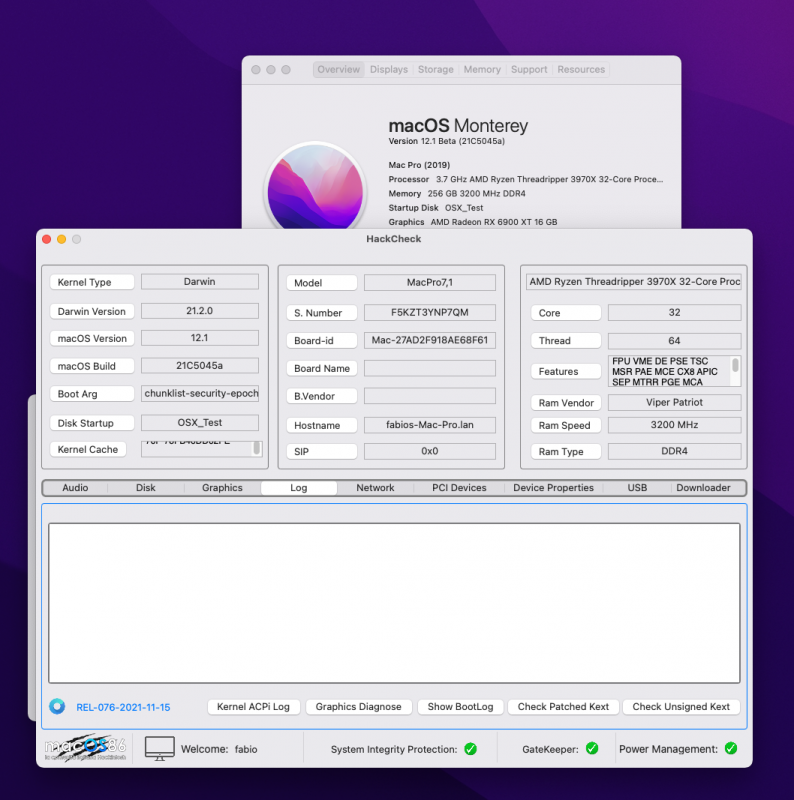
Task: Click the Thread value 64
Action: point(675,340)
